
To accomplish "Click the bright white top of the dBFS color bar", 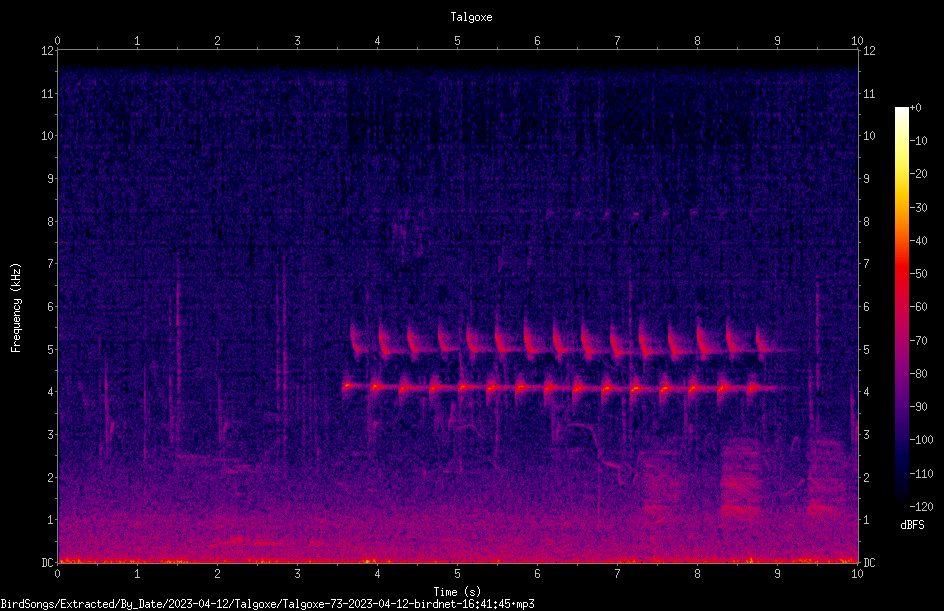I will click(x=901, y=112).
